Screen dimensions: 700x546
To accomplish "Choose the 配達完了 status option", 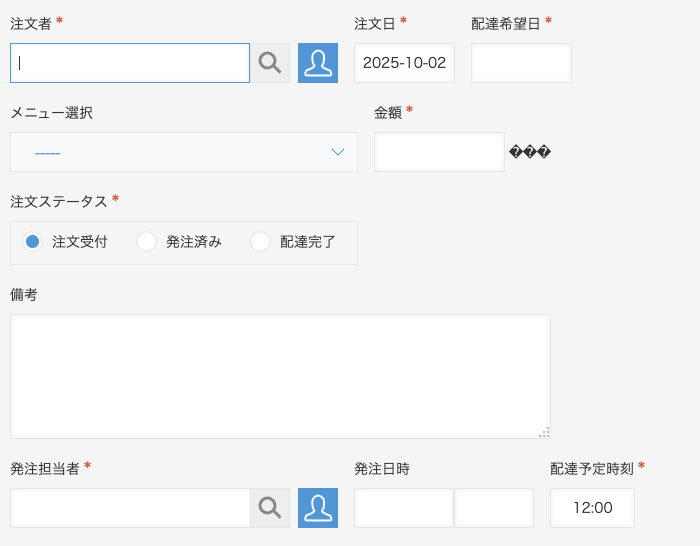I will [x=261, y=241].
